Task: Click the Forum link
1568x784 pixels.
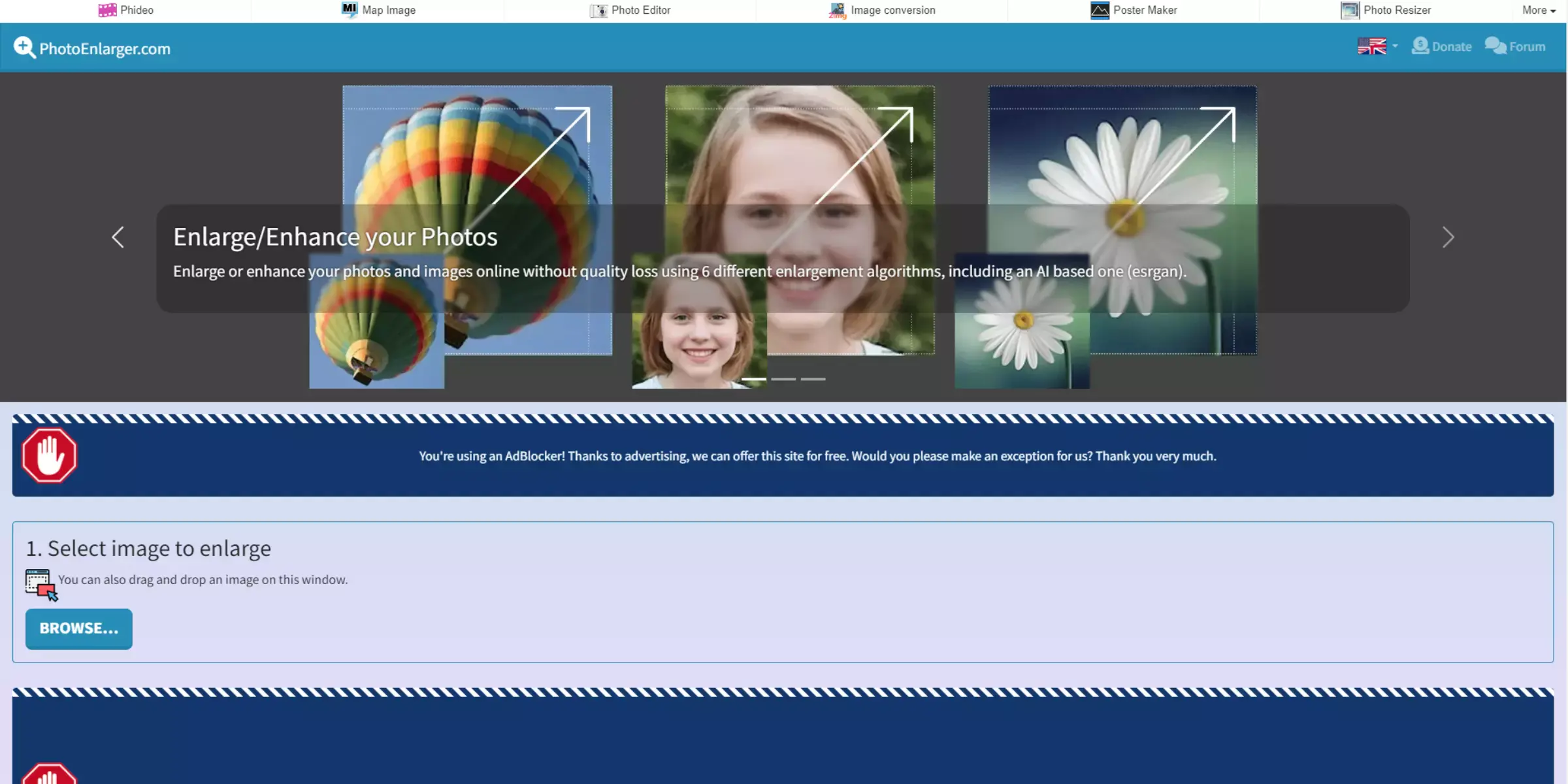Action: (1515, 46)
